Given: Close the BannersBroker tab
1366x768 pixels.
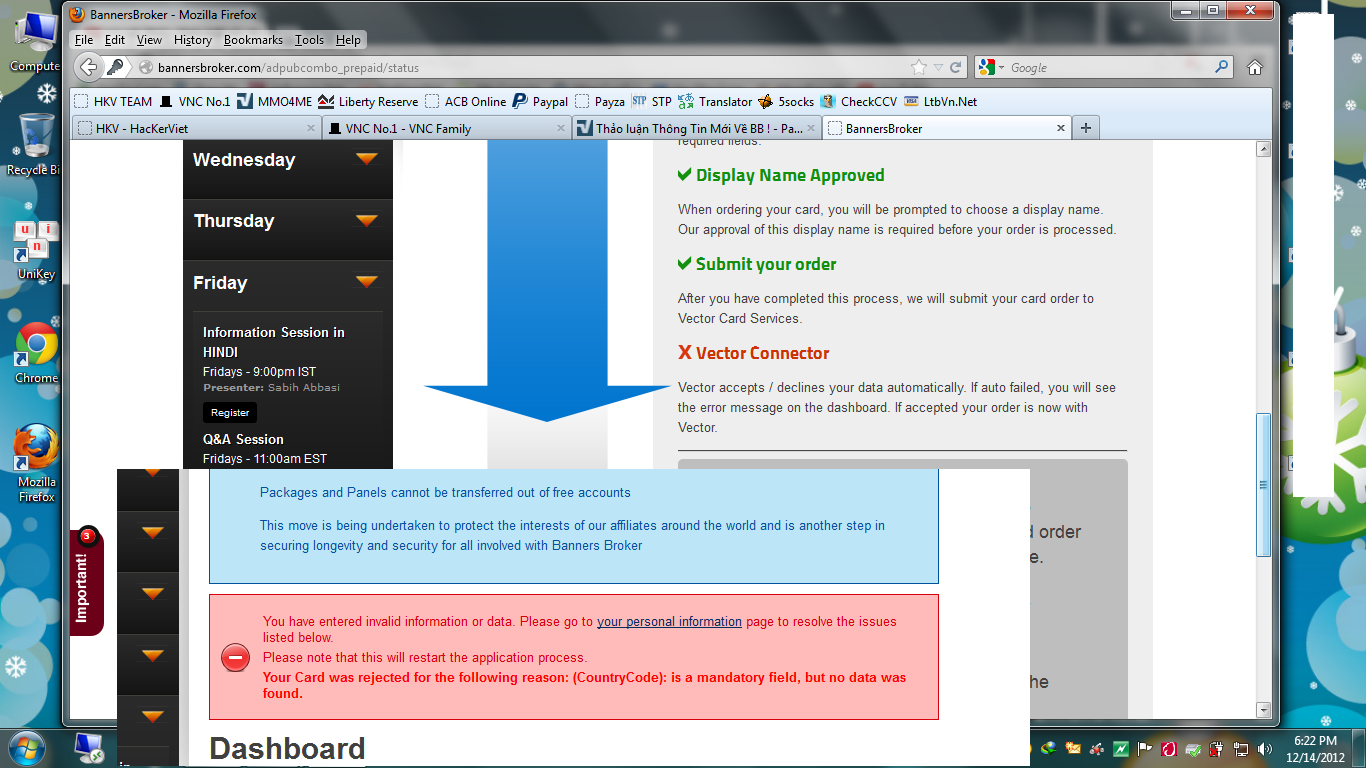Looking at the screenshot, I should coord(1061,128).
